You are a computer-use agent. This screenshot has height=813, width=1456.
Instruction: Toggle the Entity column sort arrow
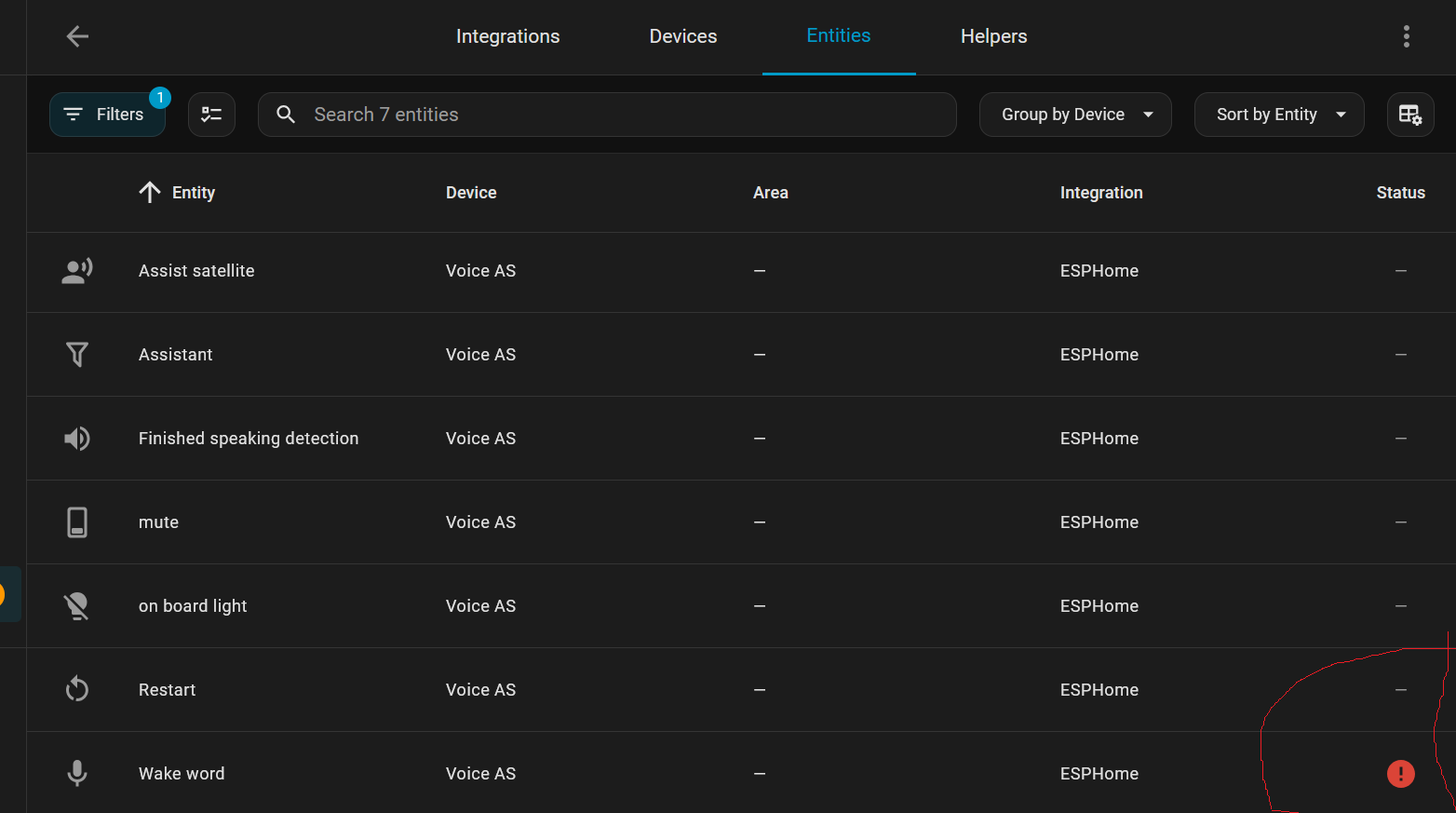[150, 193]
